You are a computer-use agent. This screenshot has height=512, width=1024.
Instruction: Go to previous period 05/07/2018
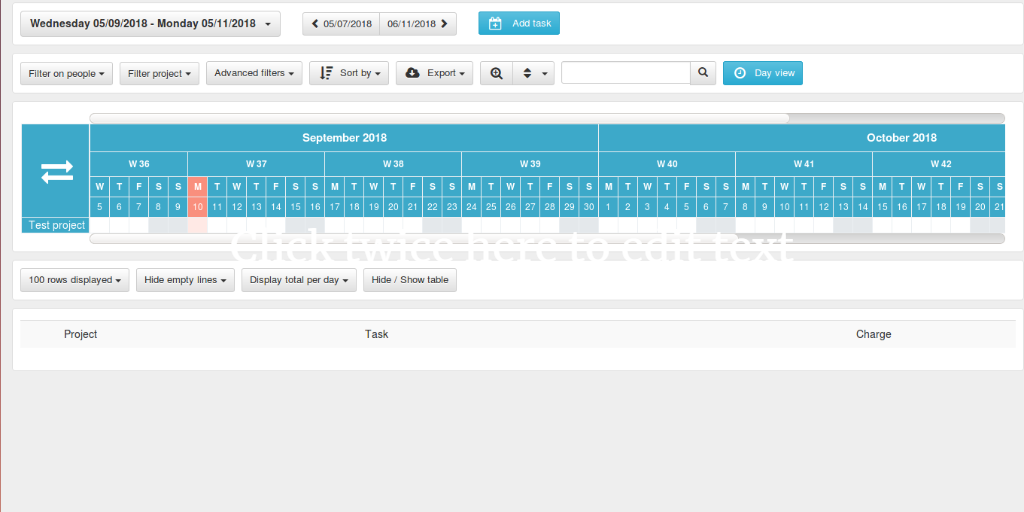(341, 24)
